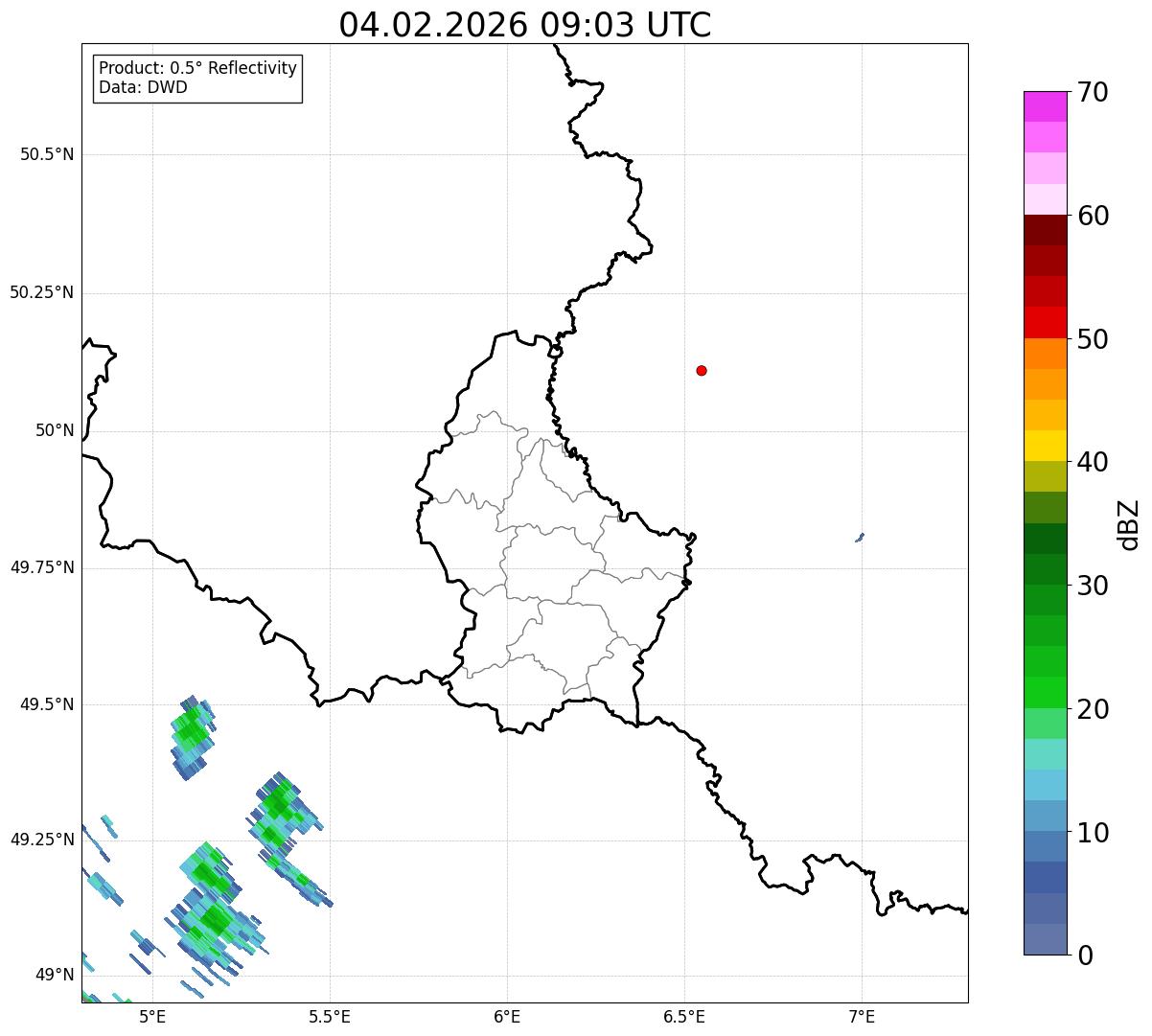
Task: Click the radar echo cell near 49.5°N
Action: [x=192, y=736]
